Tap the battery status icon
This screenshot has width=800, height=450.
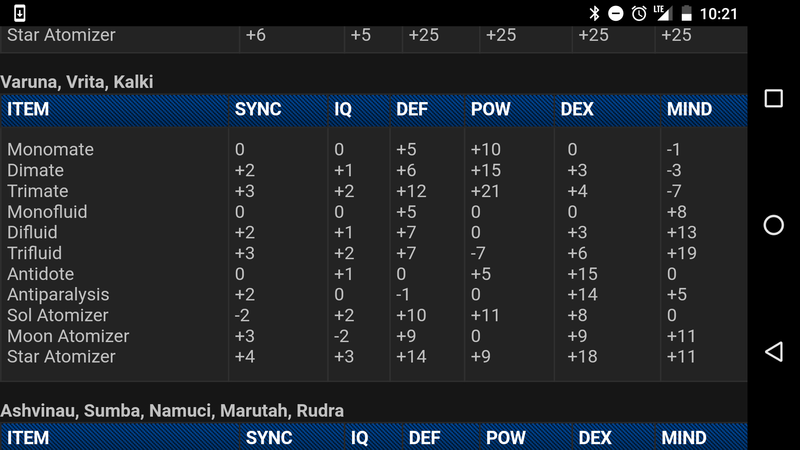(x=687, y=13)
